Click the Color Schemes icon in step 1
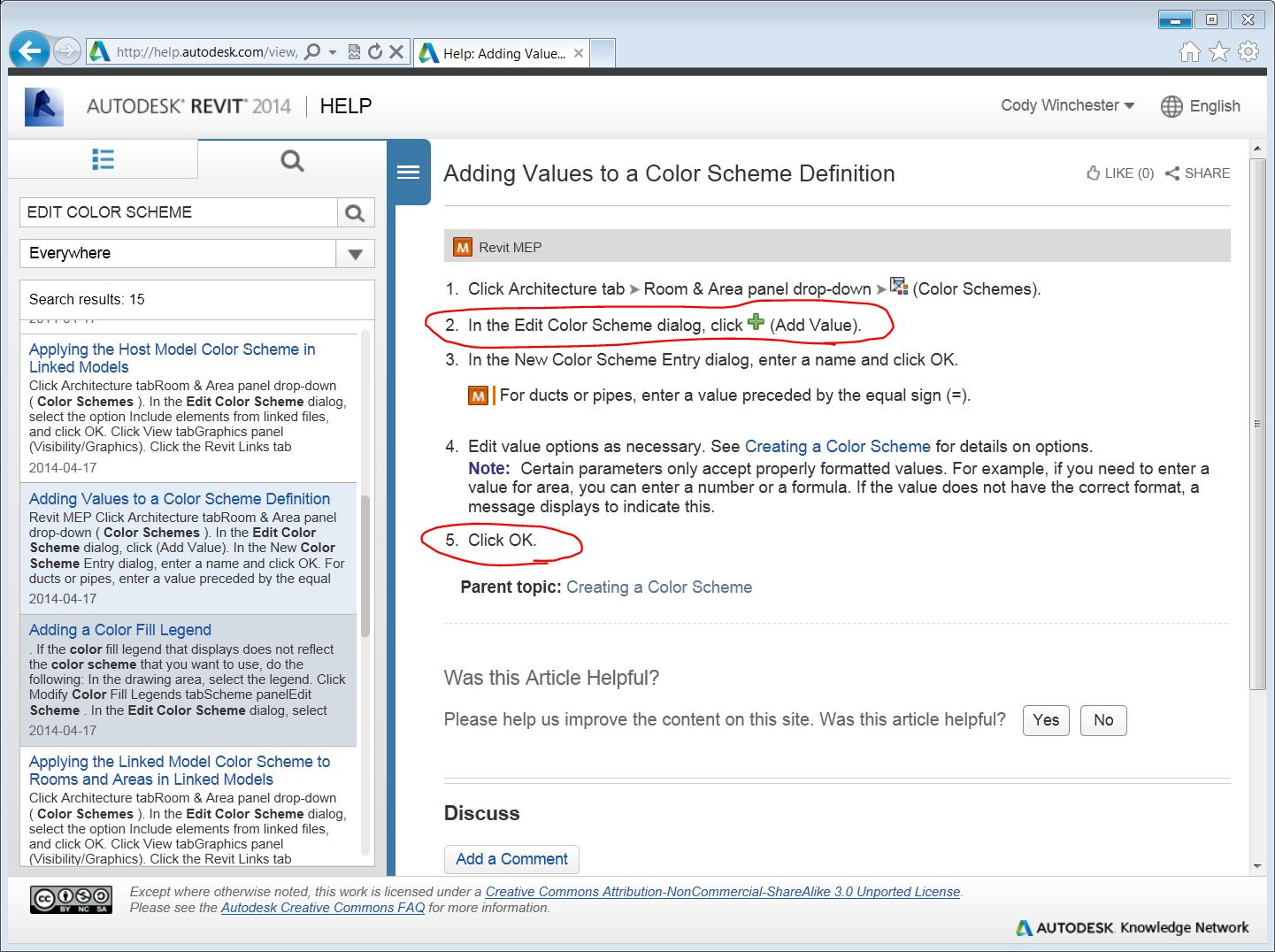This screenshot has height=952, width=1275. pos(899,286)
